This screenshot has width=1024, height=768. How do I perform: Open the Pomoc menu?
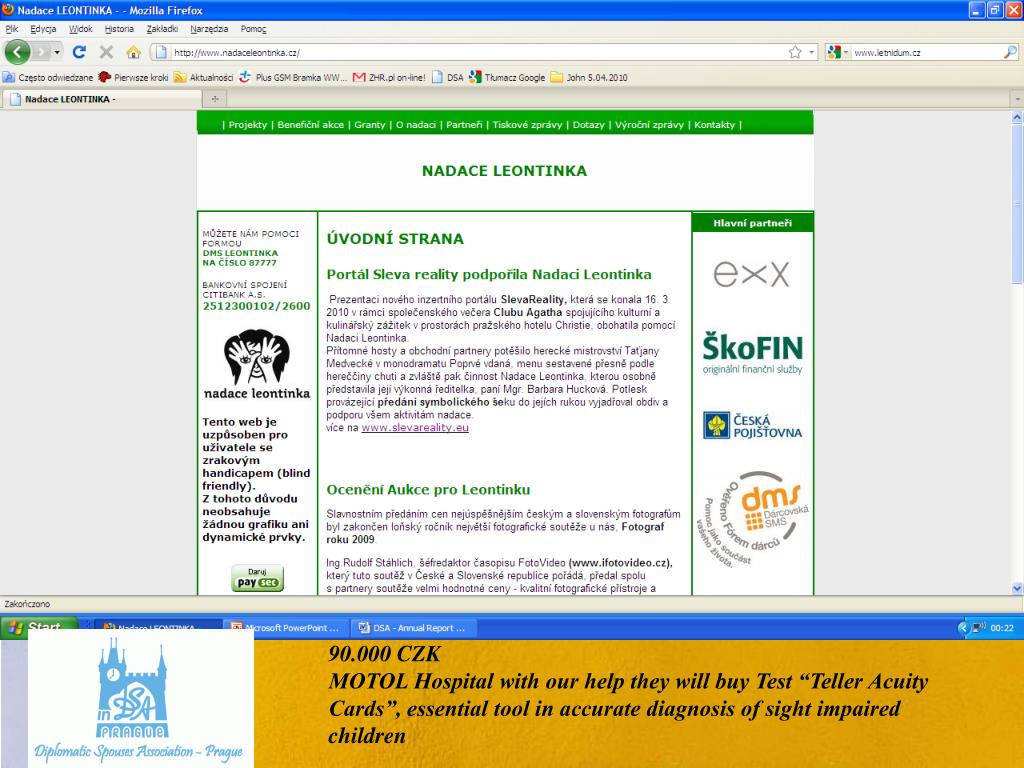(x=253, y=29)
